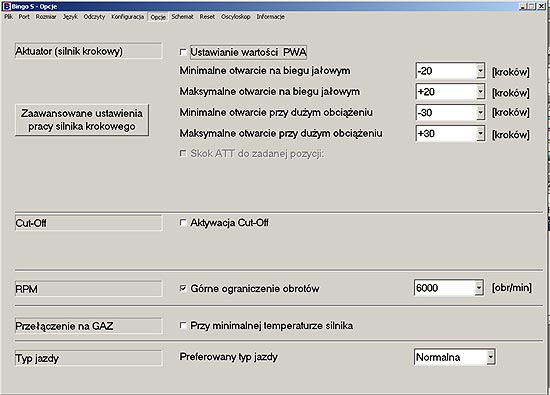Expand Maksymalne otwarcie przy dużym obciążeniu dropdown
550x395 pixels.
[x=480, y=134]
